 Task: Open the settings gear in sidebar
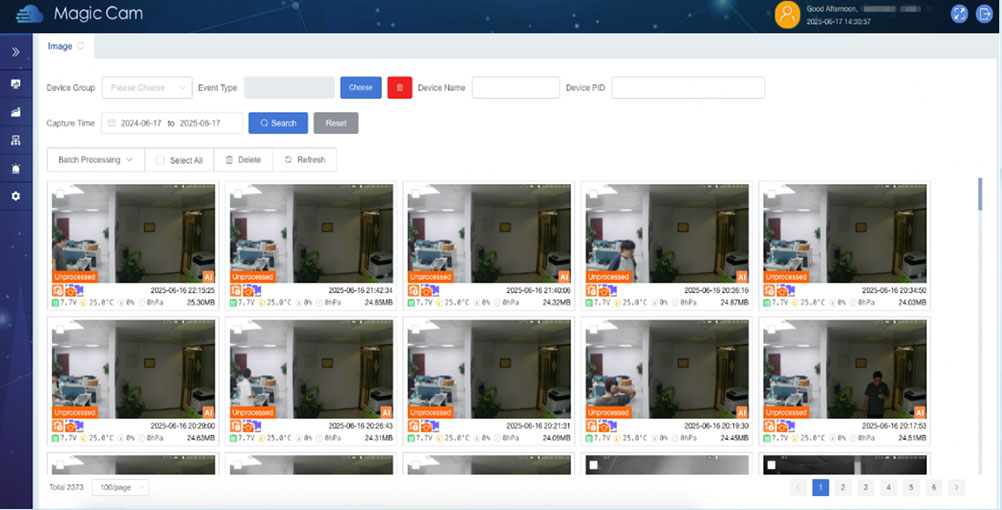[16, 196]
